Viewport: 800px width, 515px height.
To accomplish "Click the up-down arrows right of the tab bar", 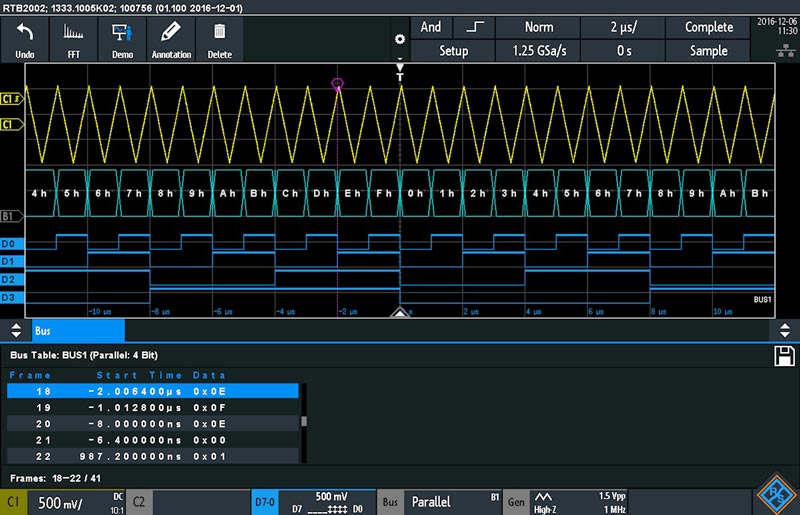I will point(785,330).
